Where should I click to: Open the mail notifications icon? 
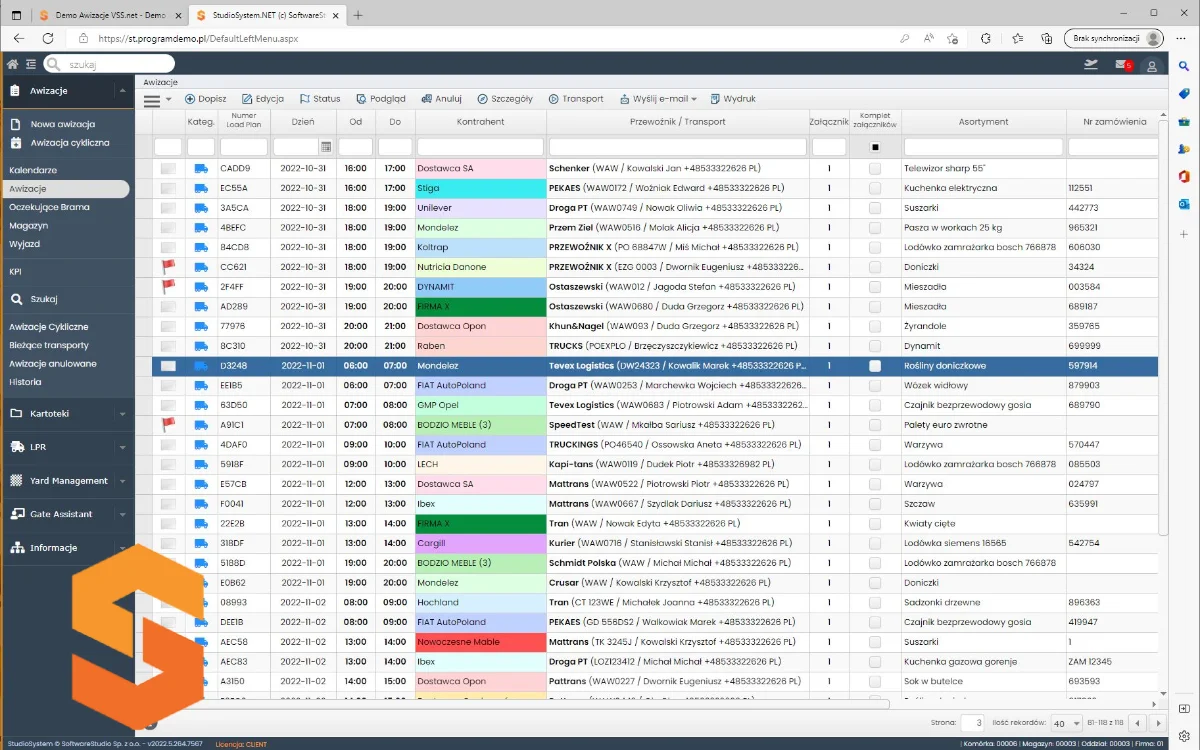point(1122,65)
